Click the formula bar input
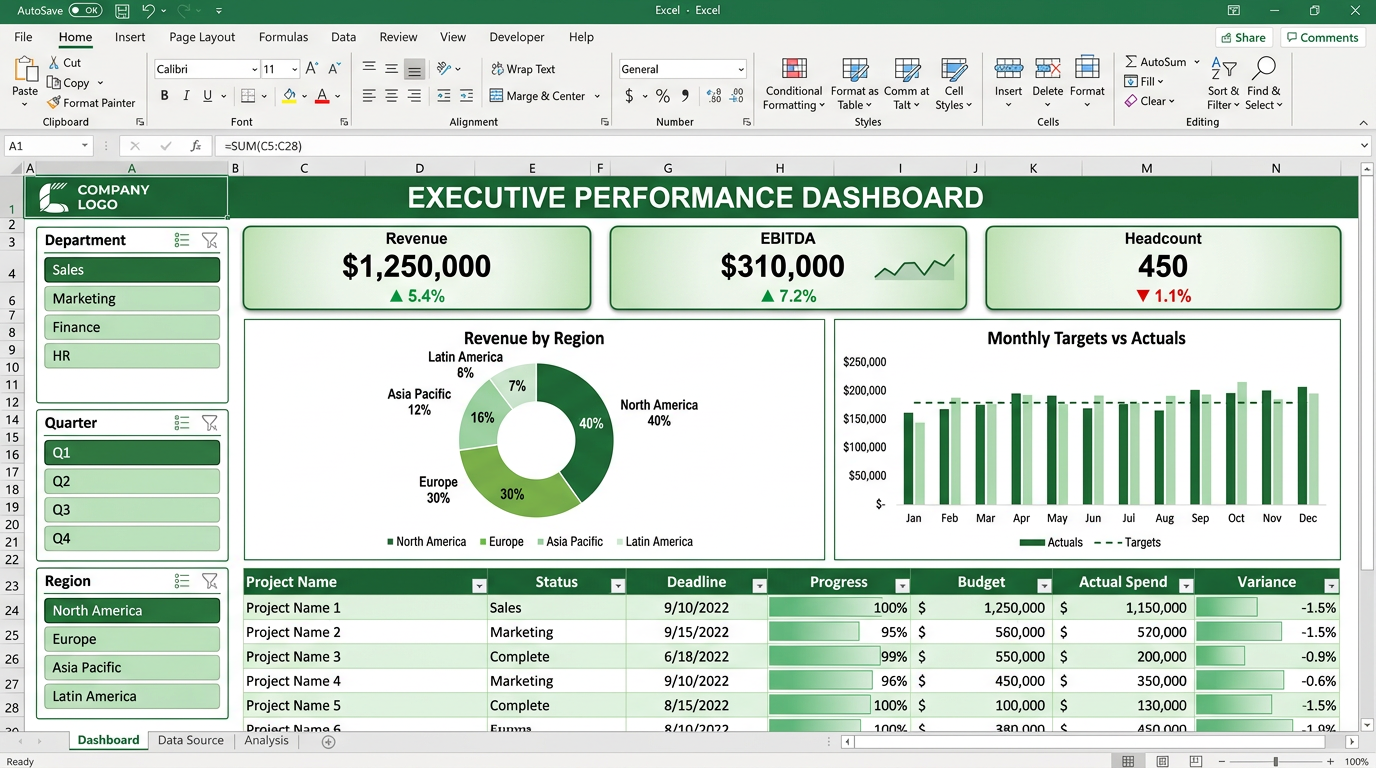Viewport: 1376px width, 768px height. click(790, 146)
